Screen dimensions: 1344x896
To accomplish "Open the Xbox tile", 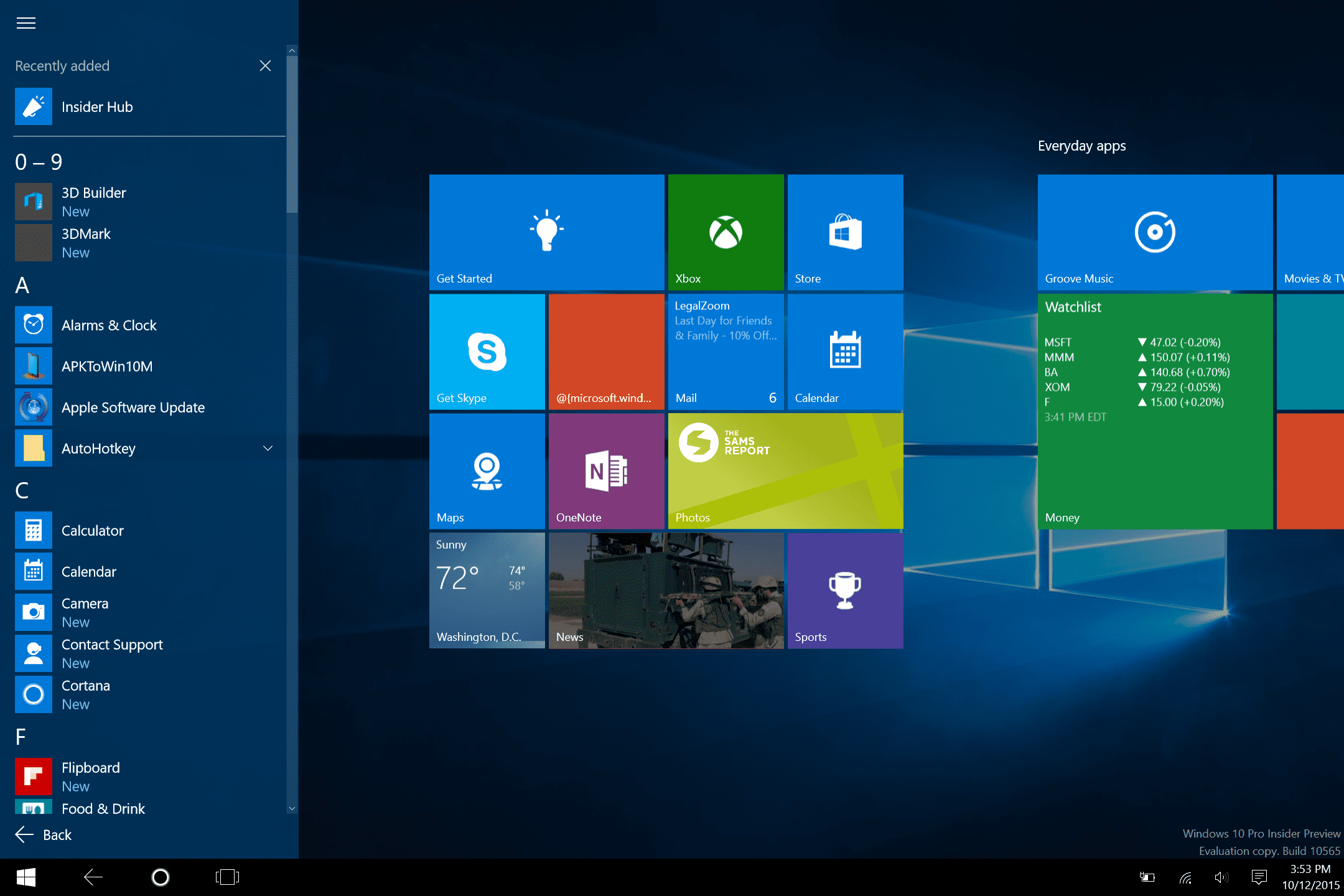I will tap(726, 232).
